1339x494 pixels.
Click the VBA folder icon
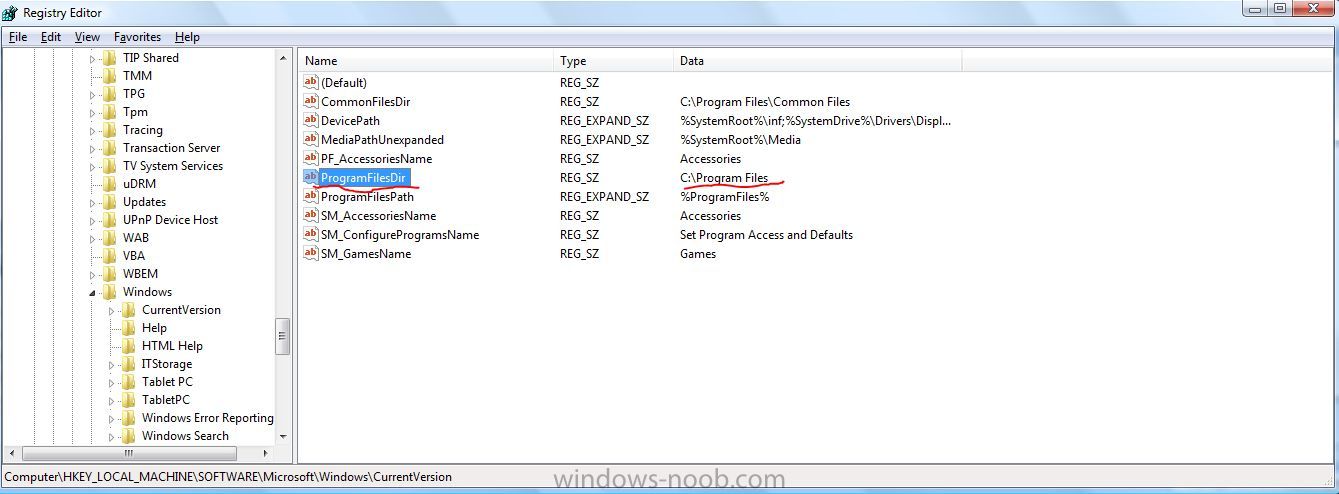[x=110, y=256]
